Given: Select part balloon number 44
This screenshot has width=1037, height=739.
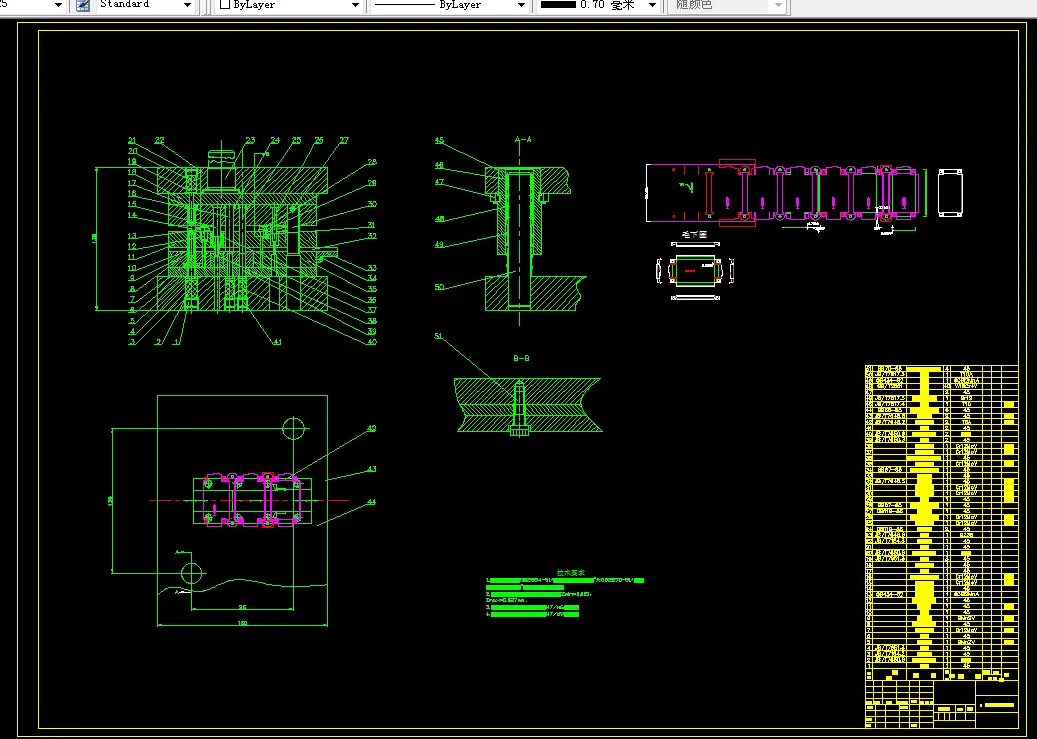Looking at the screenshot, I should (x=371, y=502).
